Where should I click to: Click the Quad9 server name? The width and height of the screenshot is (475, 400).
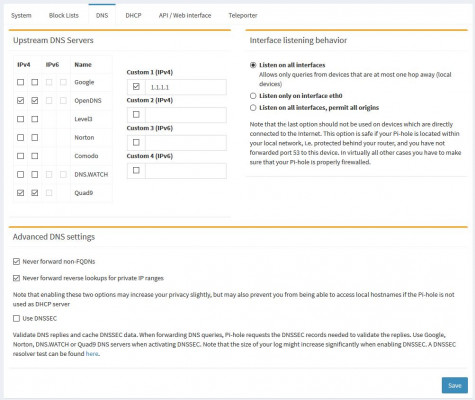(x=84, y=193)
